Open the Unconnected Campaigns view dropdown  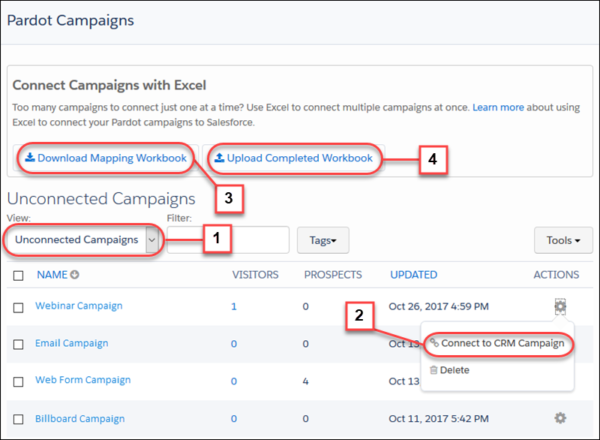(83, 240)
